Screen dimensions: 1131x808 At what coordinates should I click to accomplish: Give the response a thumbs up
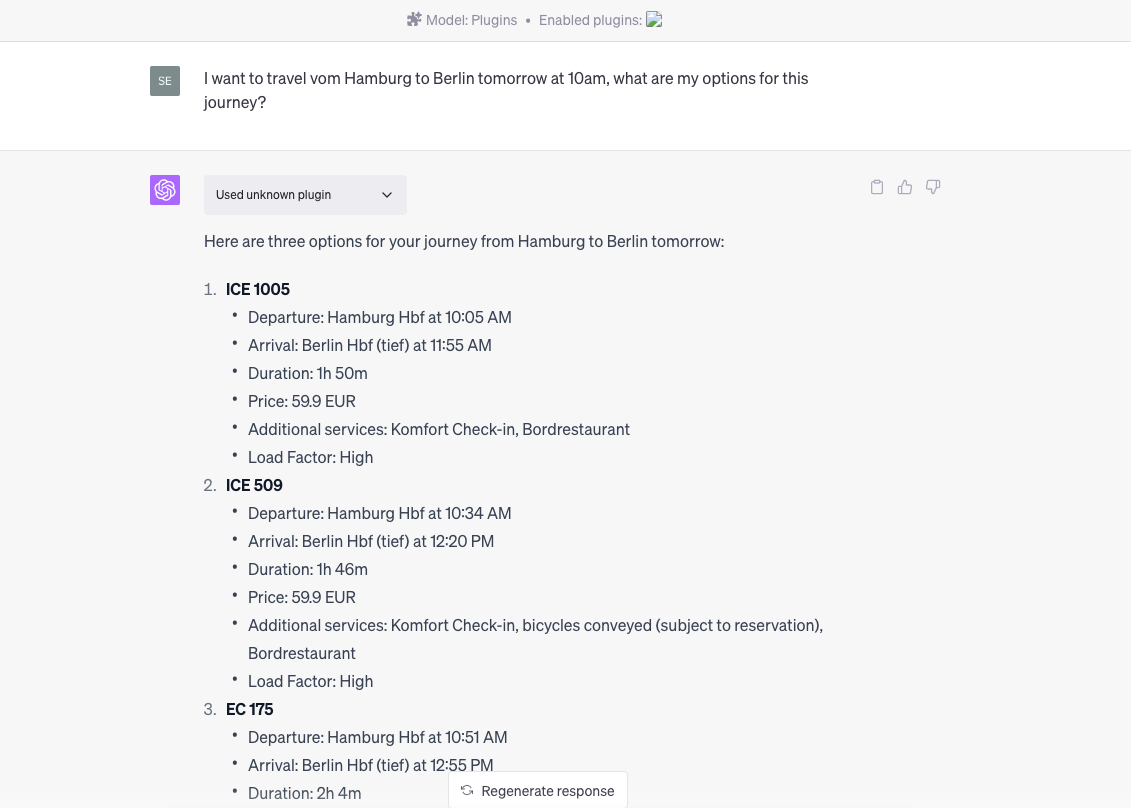click(x=905, y=188)
